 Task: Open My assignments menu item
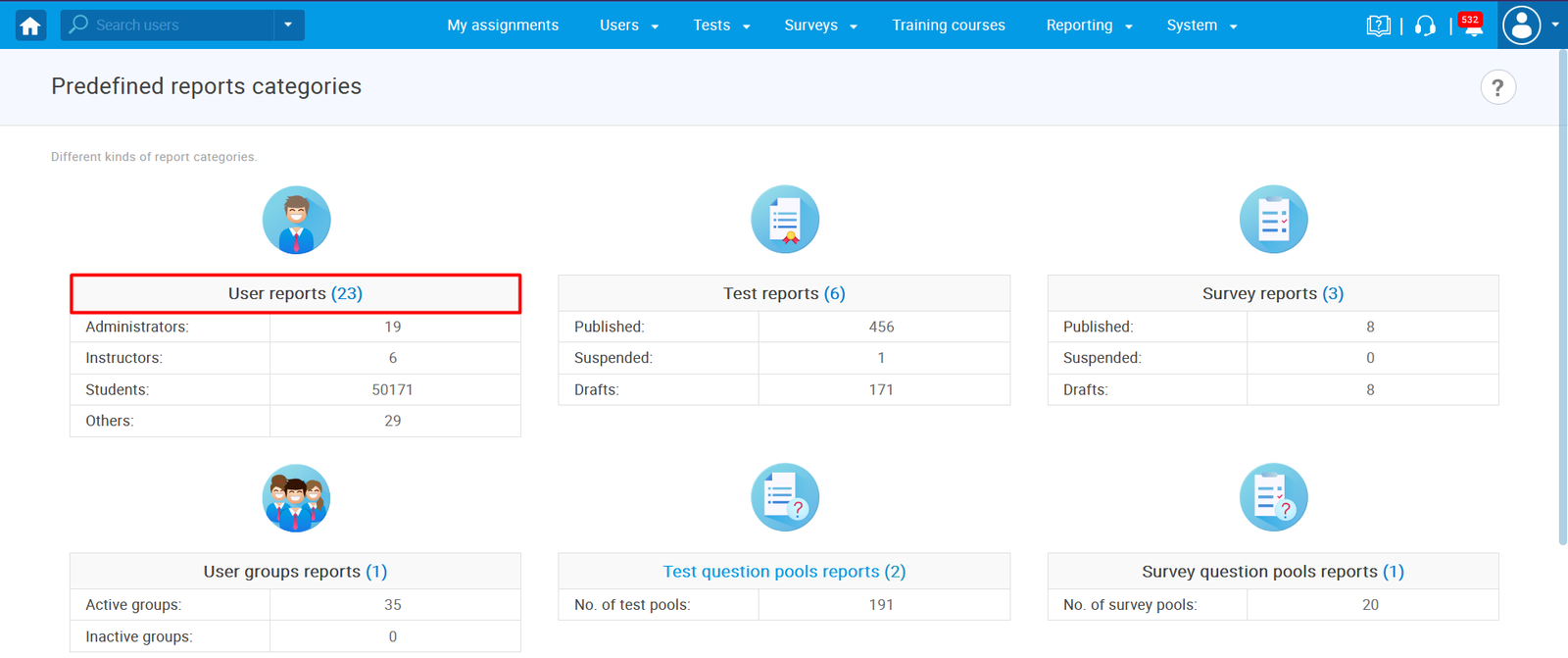pos(503,25)
